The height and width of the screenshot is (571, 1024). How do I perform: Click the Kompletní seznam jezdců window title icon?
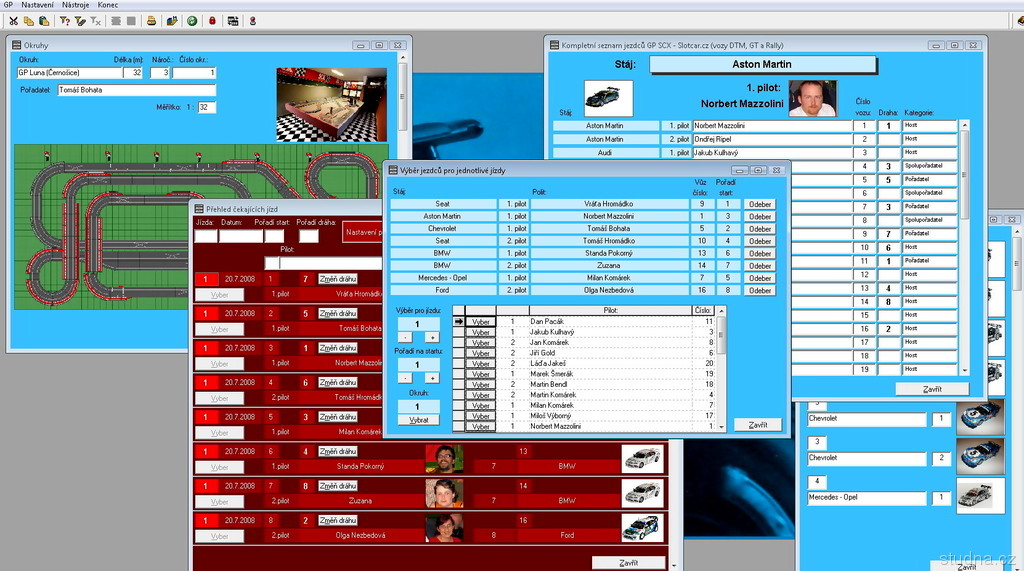pyautogui.click(x=554, y=45)
